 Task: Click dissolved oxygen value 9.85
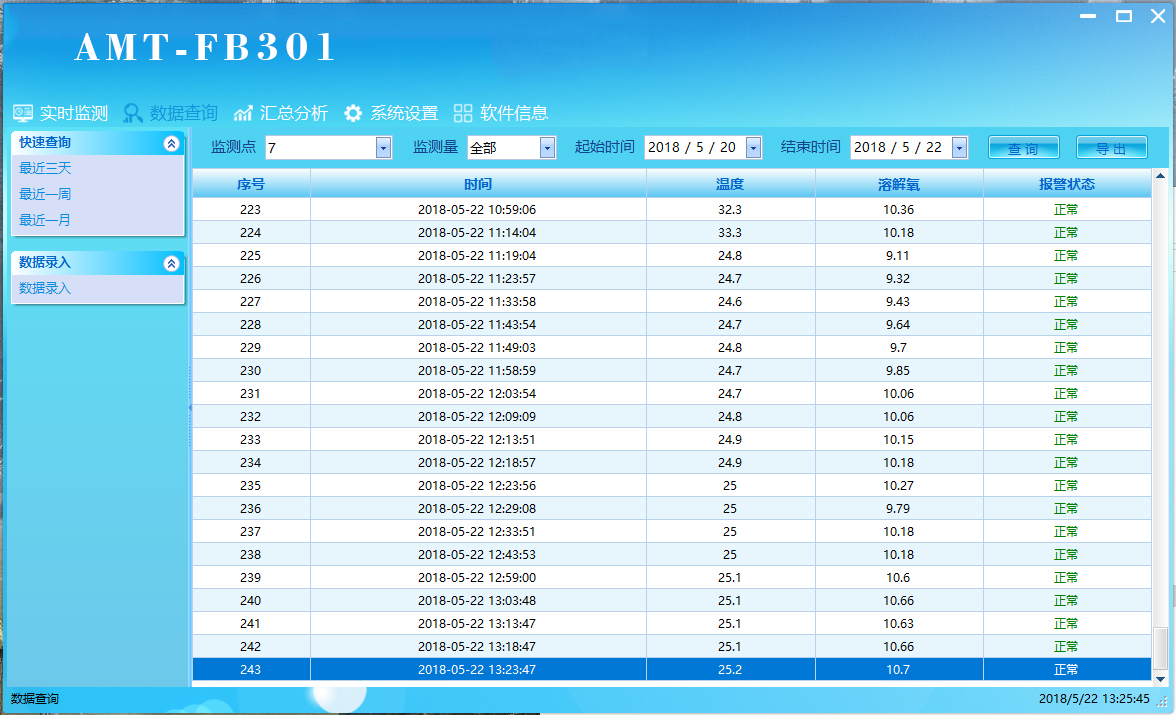coord(898,371)
